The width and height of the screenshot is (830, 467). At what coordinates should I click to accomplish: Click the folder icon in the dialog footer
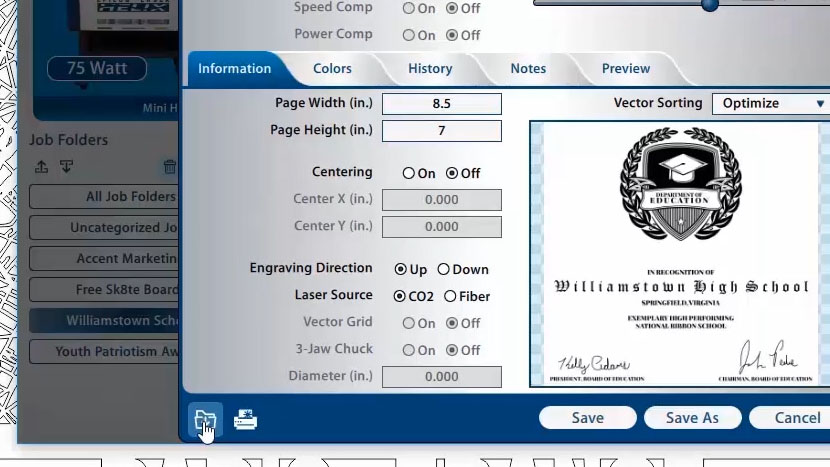204,420
